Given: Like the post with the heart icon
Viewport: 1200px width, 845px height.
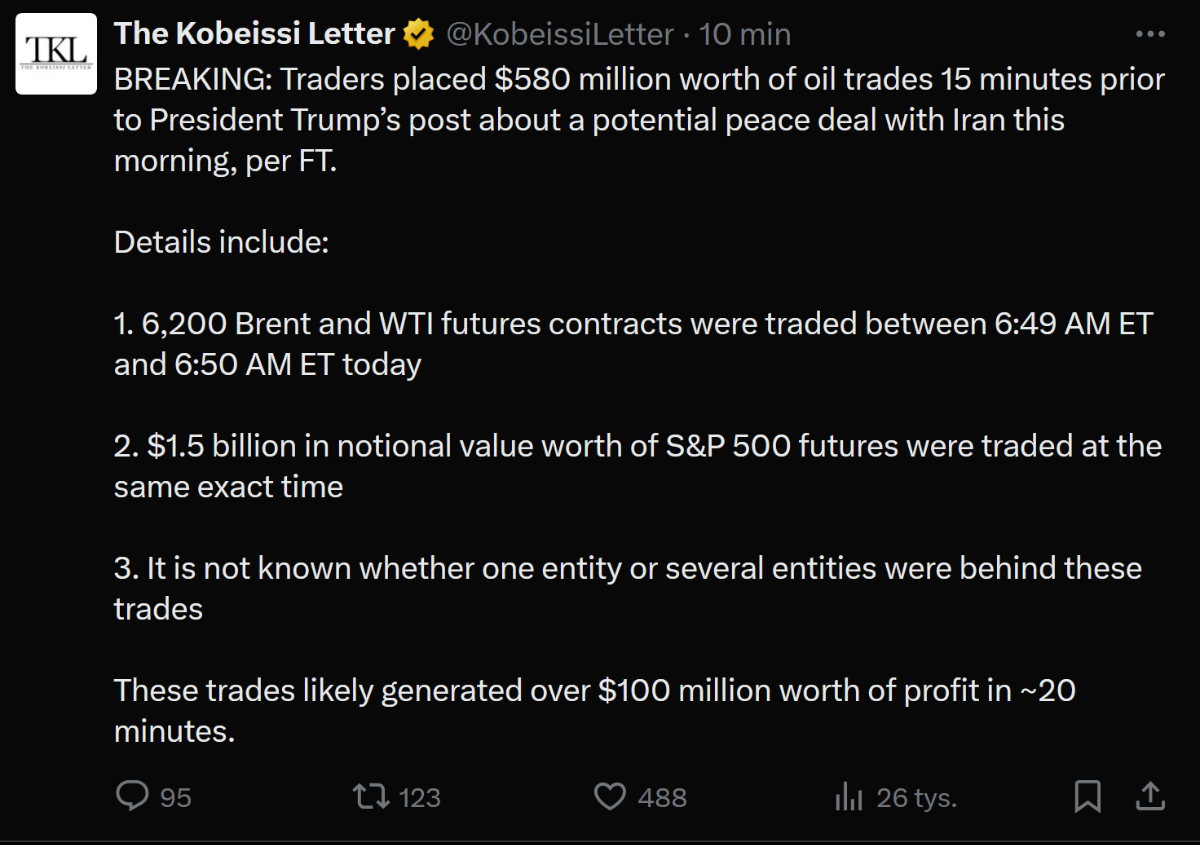Looking at the screenshot, I should 609,796.
